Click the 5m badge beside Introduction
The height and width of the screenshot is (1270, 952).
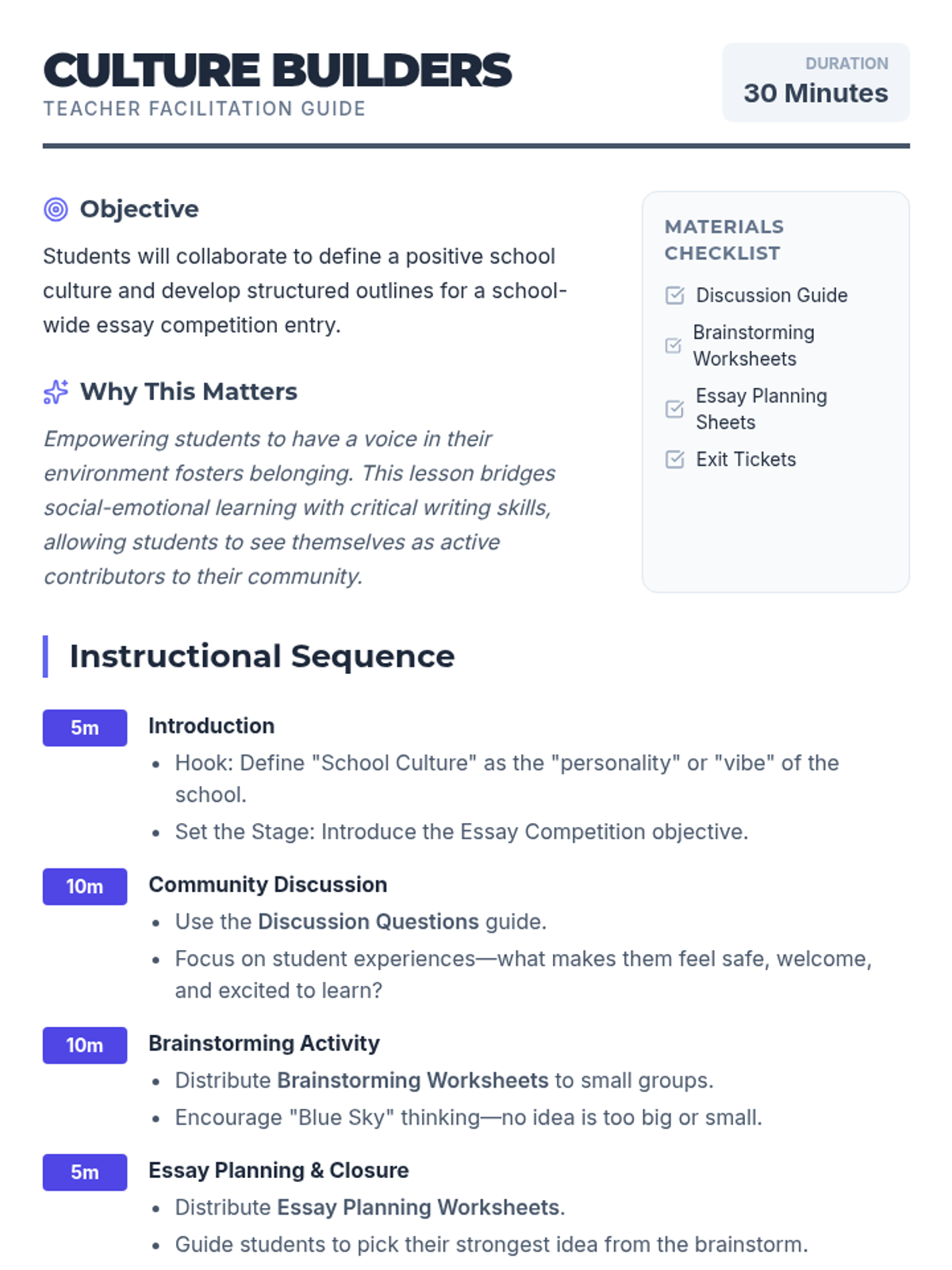coord(85,728)
